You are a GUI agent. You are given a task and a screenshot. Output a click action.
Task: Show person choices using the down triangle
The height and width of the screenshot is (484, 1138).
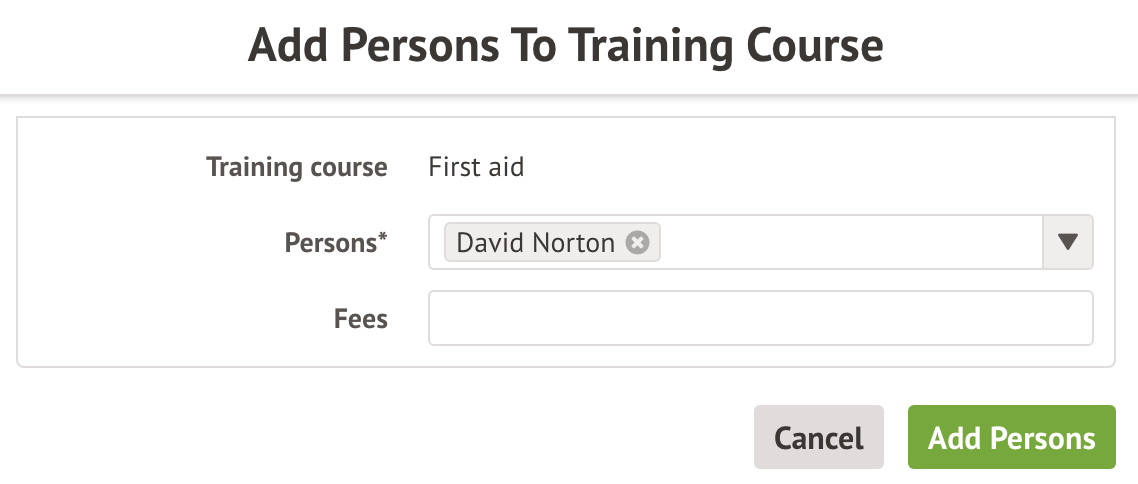(x=1067, y=242)
